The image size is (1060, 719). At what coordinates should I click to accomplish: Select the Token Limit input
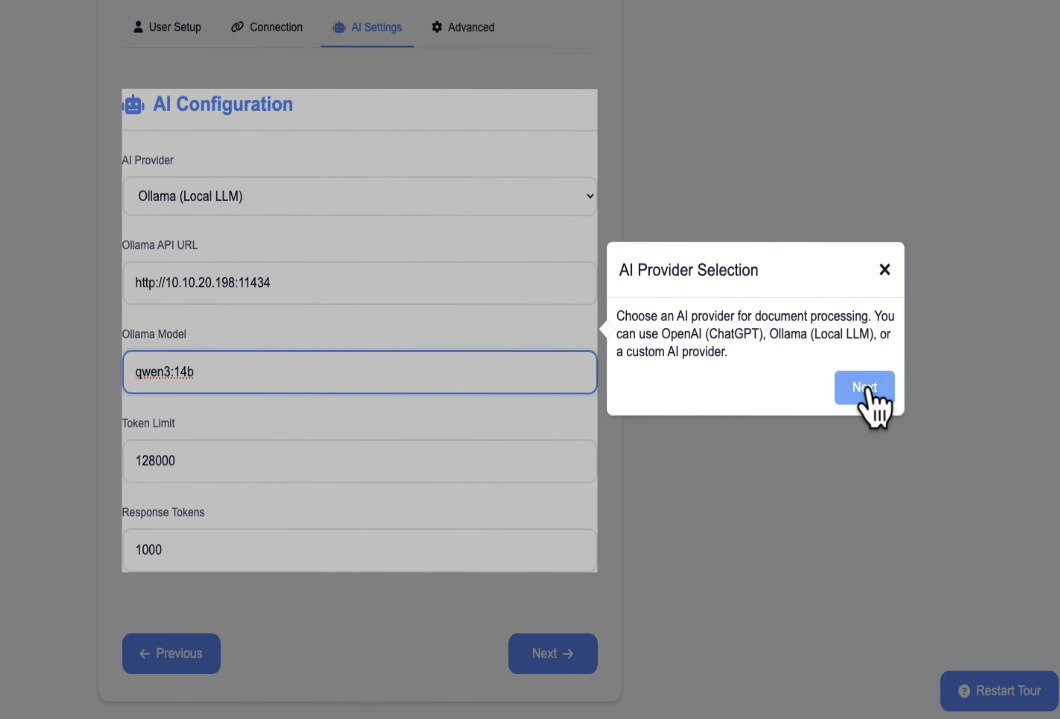coord(359,461)
